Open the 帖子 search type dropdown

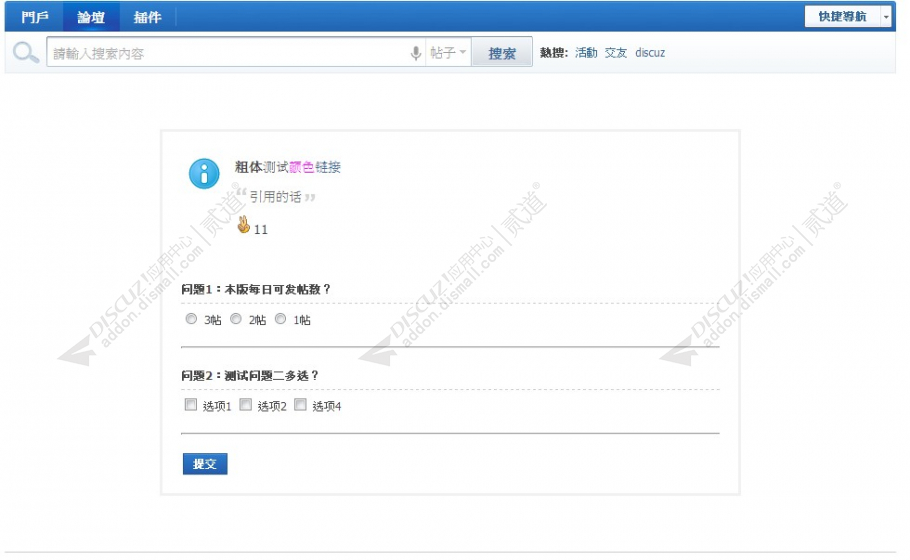tap(448, 53)
